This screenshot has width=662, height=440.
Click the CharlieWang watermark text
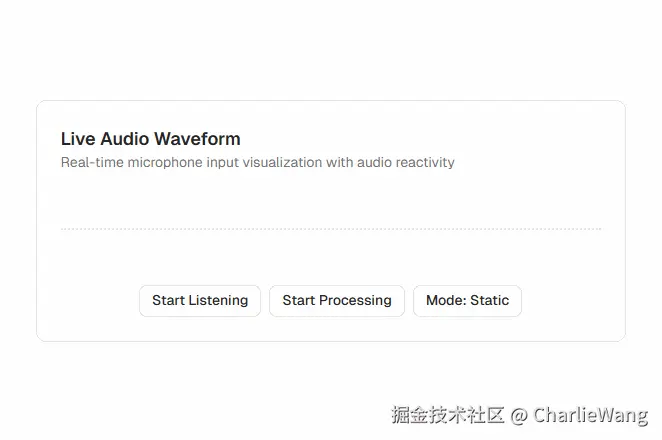point(590,415)
